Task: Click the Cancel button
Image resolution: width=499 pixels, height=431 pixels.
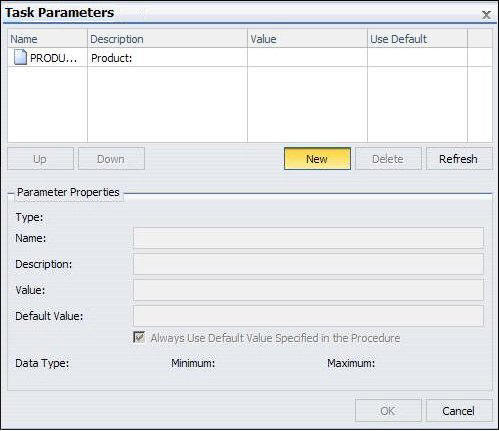Action: point(459,411)
